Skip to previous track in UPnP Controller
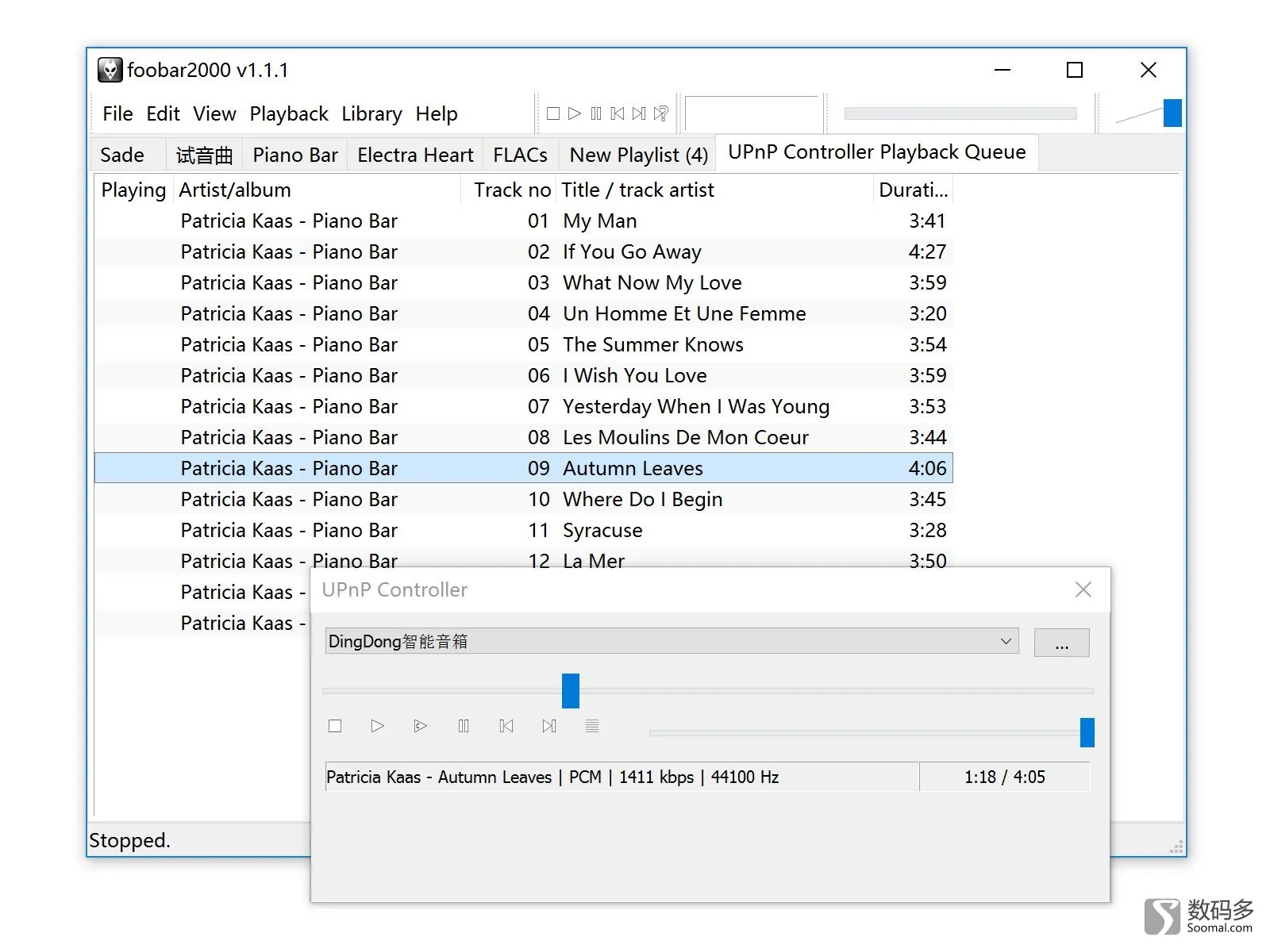This screenshot has width=1270, height=952. [506, 726]
